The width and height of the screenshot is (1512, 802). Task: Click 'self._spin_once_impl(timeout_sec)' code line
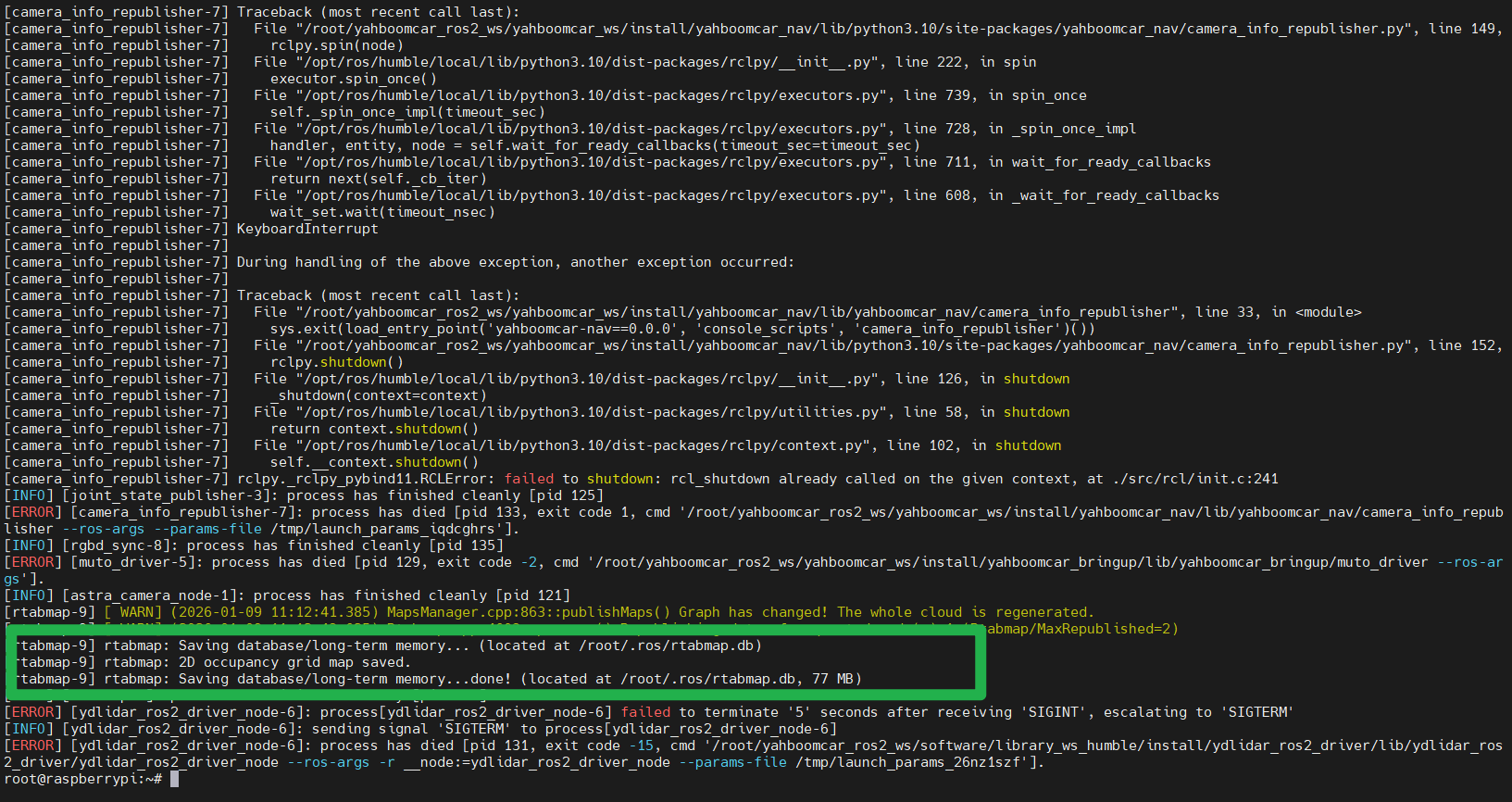point(407,112)
